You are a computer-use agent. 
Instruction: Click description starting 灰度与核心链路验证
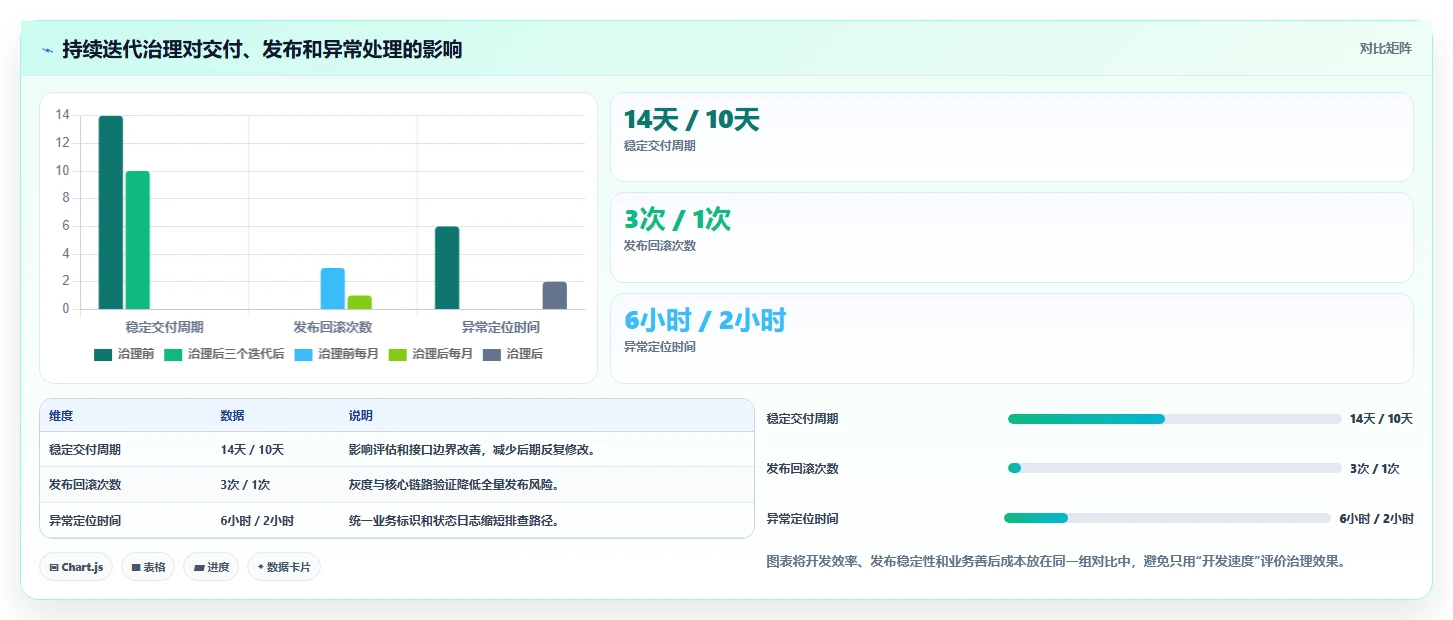pos(455,485)
